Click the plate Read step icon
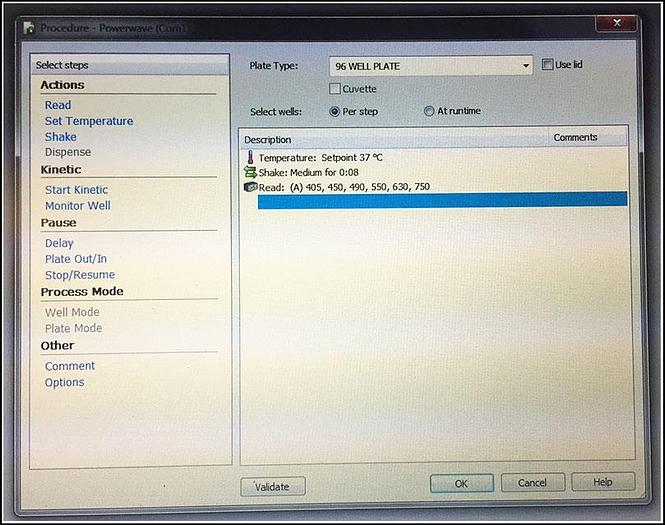This screenshot has height=525, width=665. click(251, 187)
